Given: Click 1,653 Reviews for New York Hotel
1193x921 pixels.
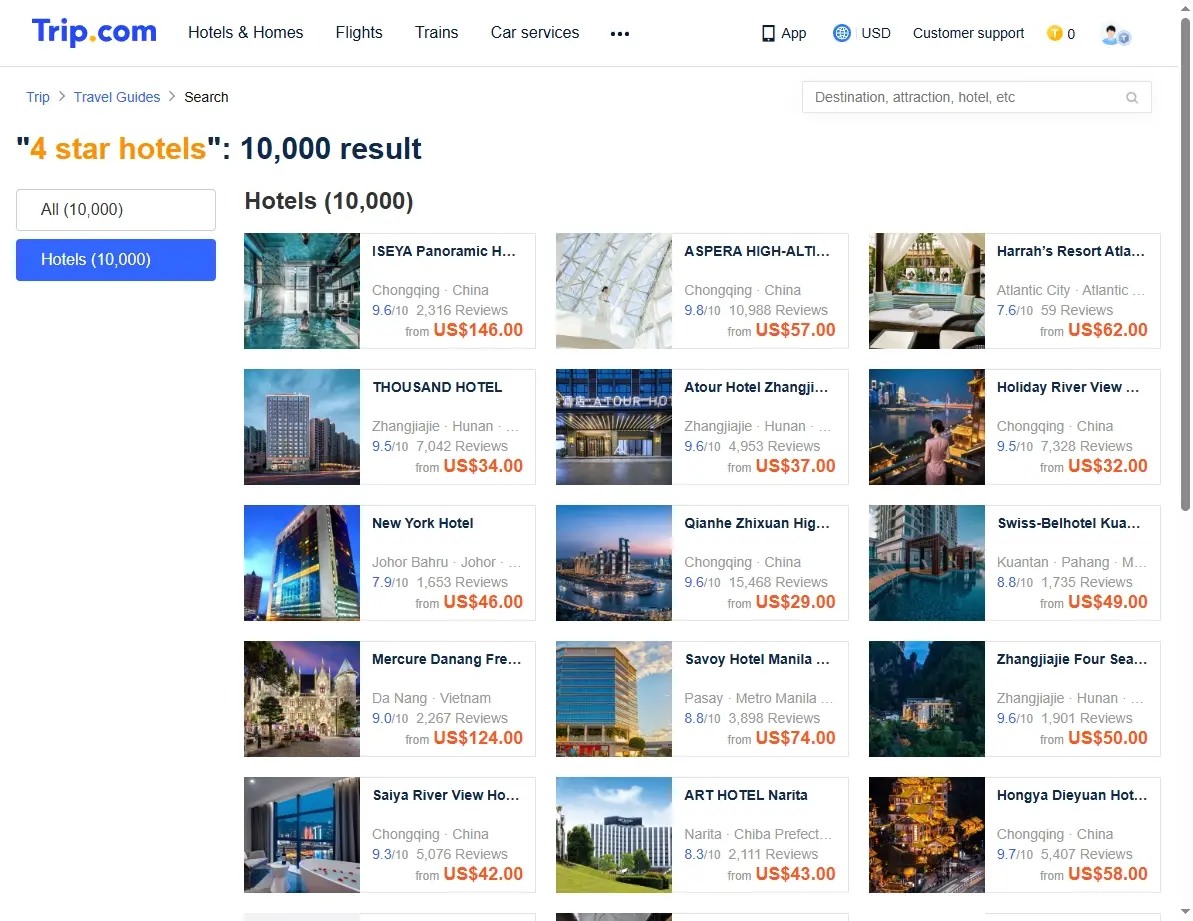Looking at the screenshot, I should (462, 583).
